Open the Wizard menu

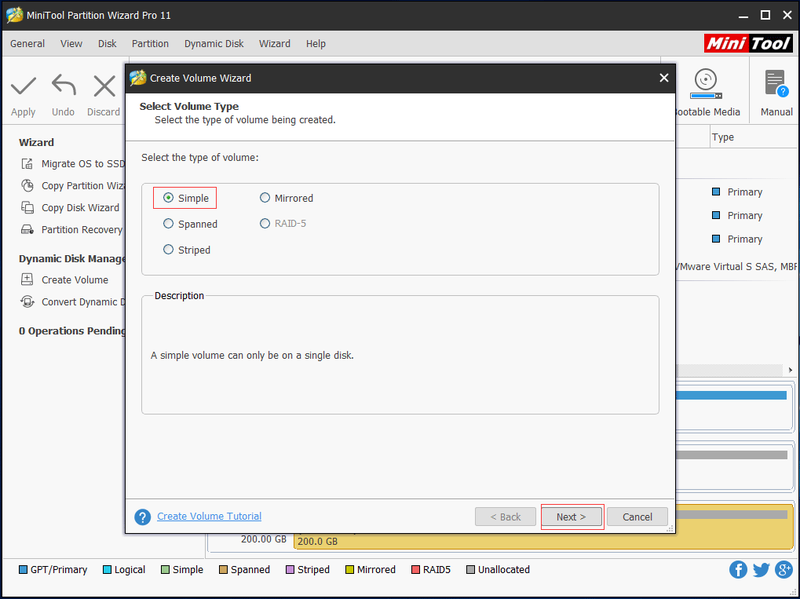click(x=274, y=44)
